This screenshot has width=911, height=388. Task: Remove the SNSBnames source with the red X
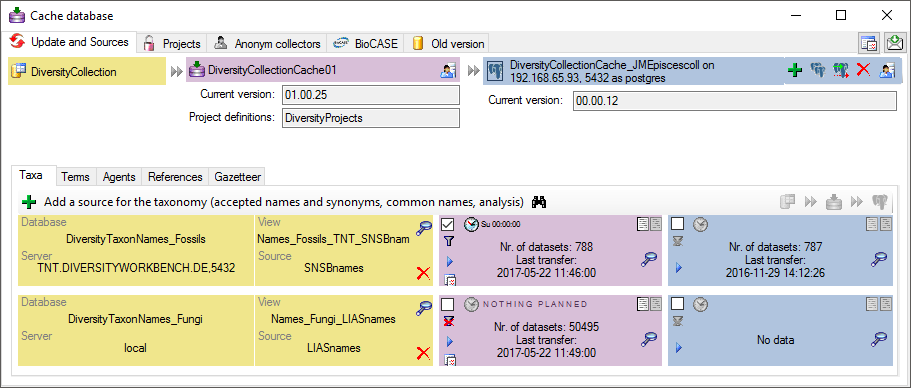[x=424, y=273]
